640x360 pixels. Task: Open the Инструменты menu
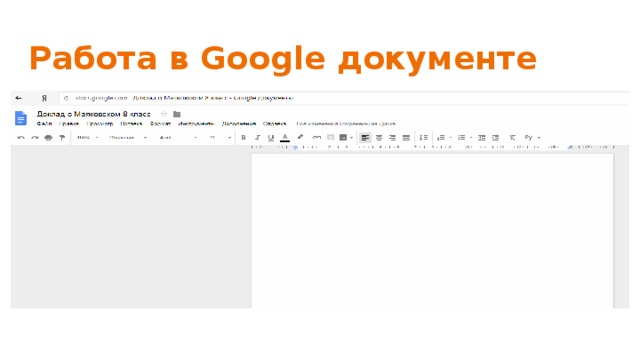(196, 123)
